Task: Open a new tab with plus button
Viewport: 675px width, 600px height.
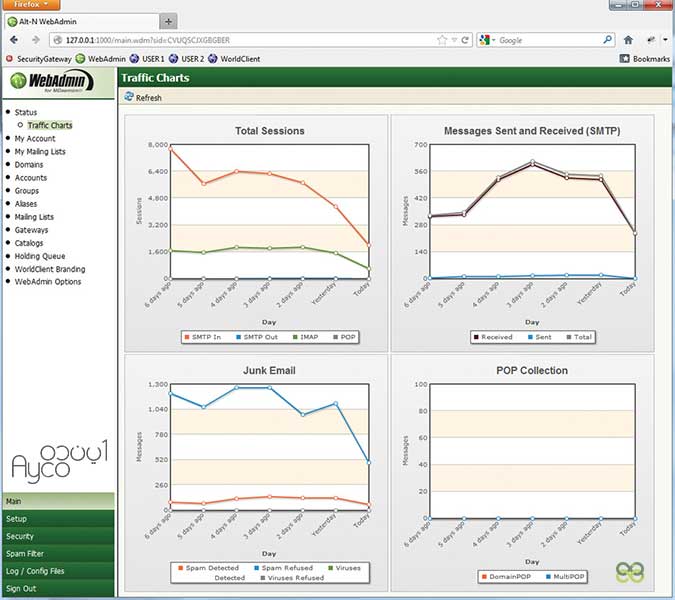Action: coord(168,21)
